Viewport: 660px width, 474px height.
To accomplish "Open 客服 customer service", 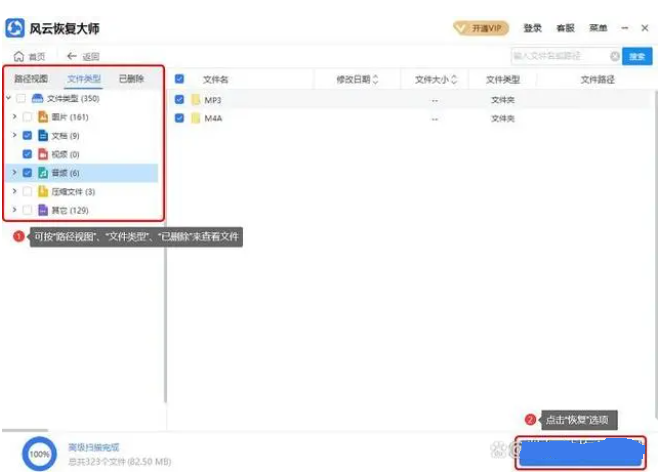I will click(x=565, y=28).
